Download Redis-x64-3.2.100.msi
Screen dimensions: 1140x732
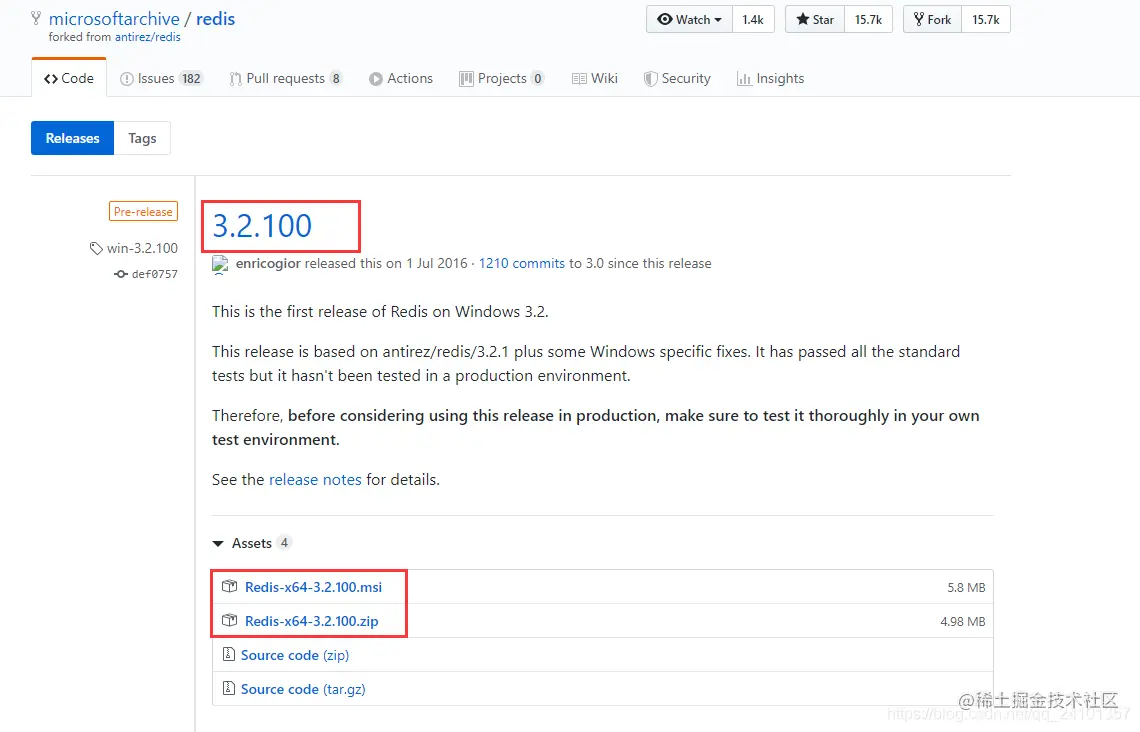pos(313,587)
